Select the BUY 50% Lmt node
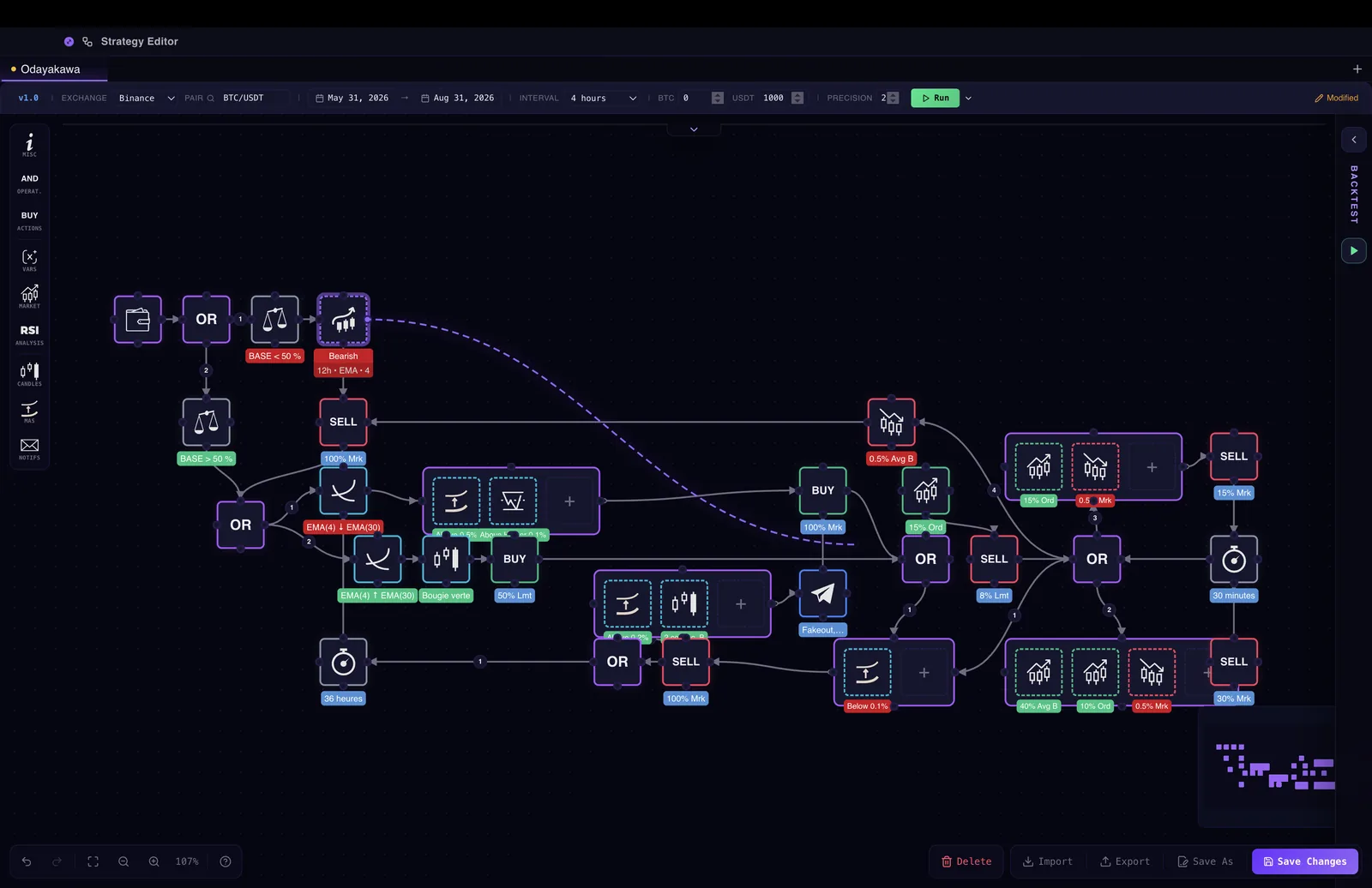Screen dimensions: 1372x888 coord(514,559)
